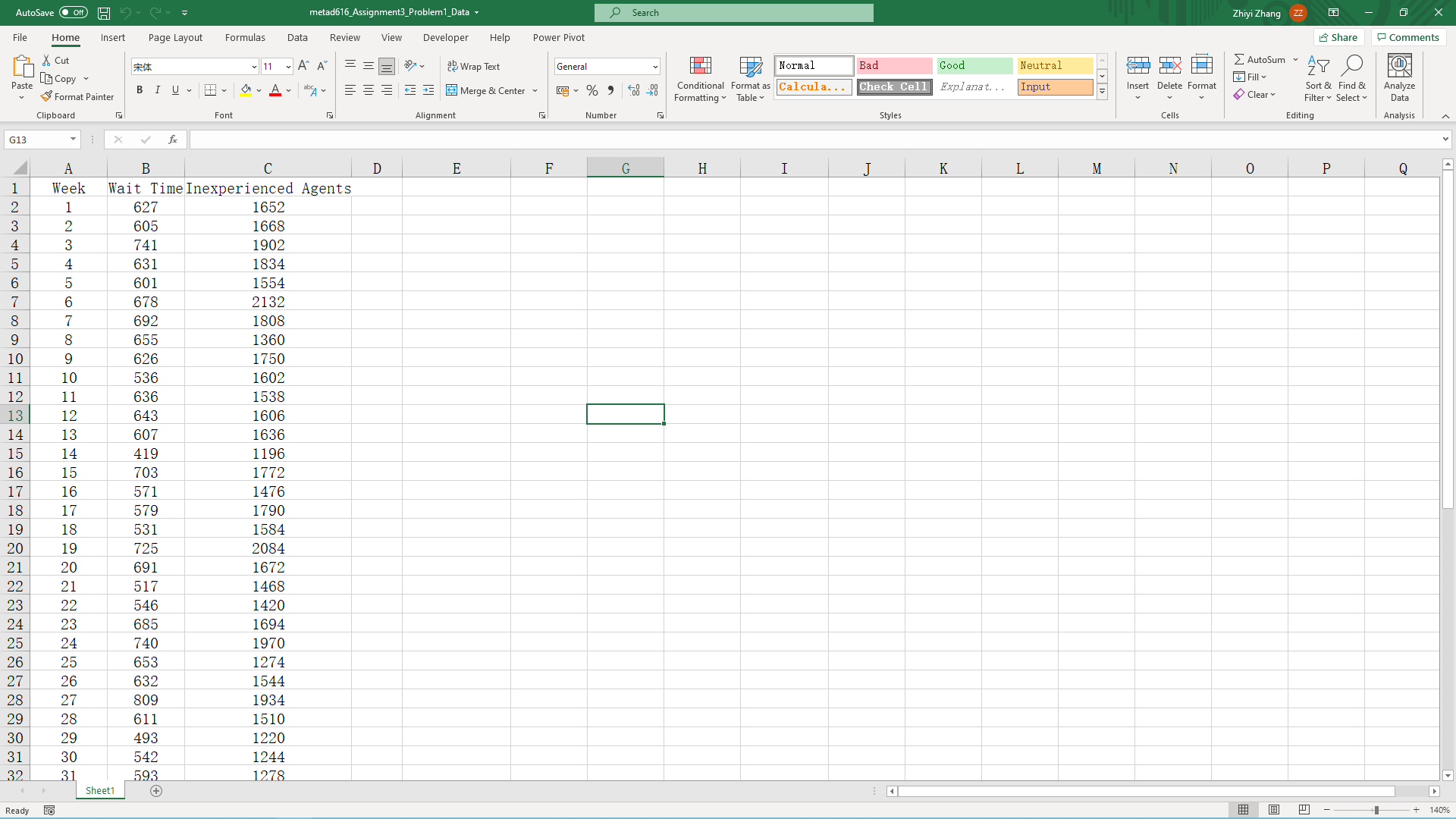Open the number format dropdown

pyautogui.click(x=655, y=66)
